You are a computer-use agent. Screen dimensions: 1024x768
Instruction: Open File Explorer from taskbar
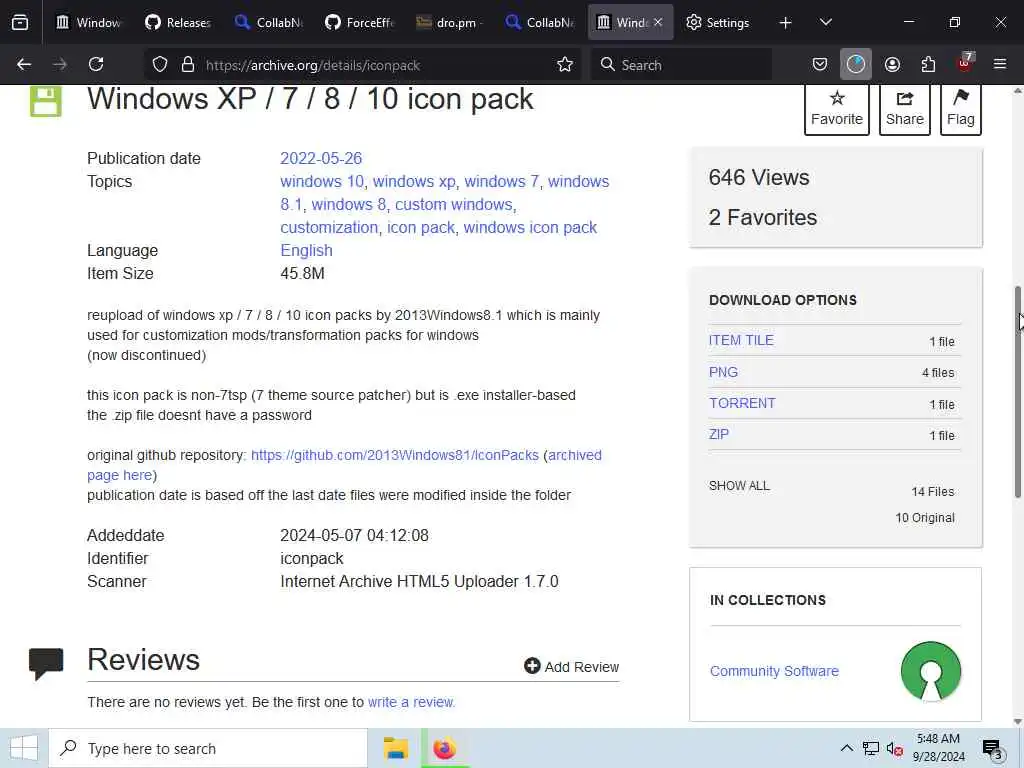(396, 748)
